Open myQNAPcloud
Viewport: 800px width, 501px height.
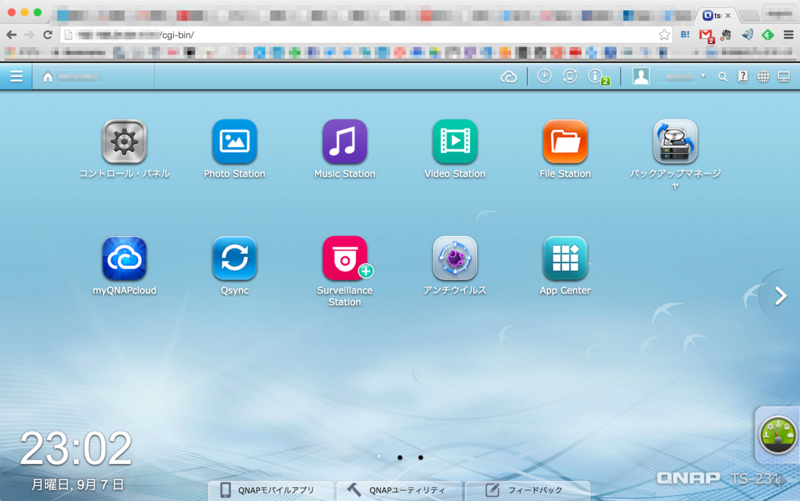click(124, 259)
